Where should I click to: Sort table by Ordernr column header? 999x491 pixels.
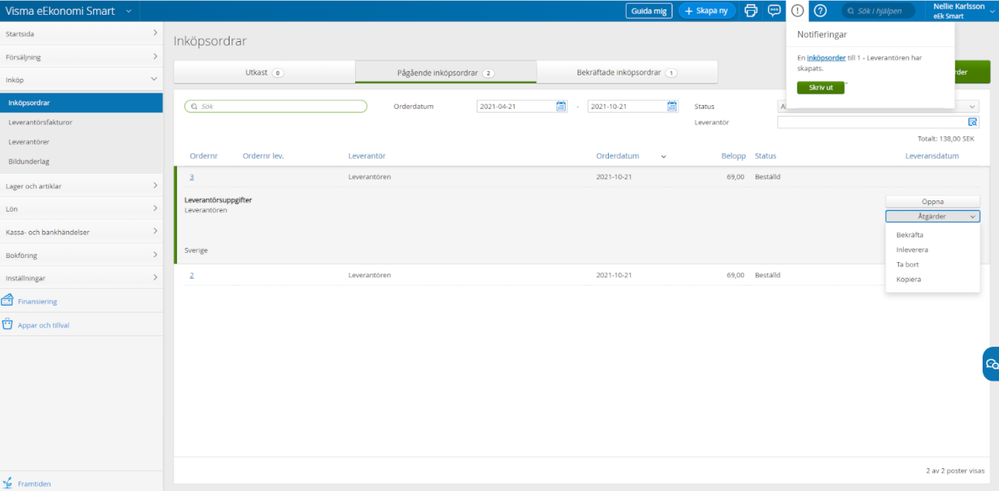tap(204, 156)
